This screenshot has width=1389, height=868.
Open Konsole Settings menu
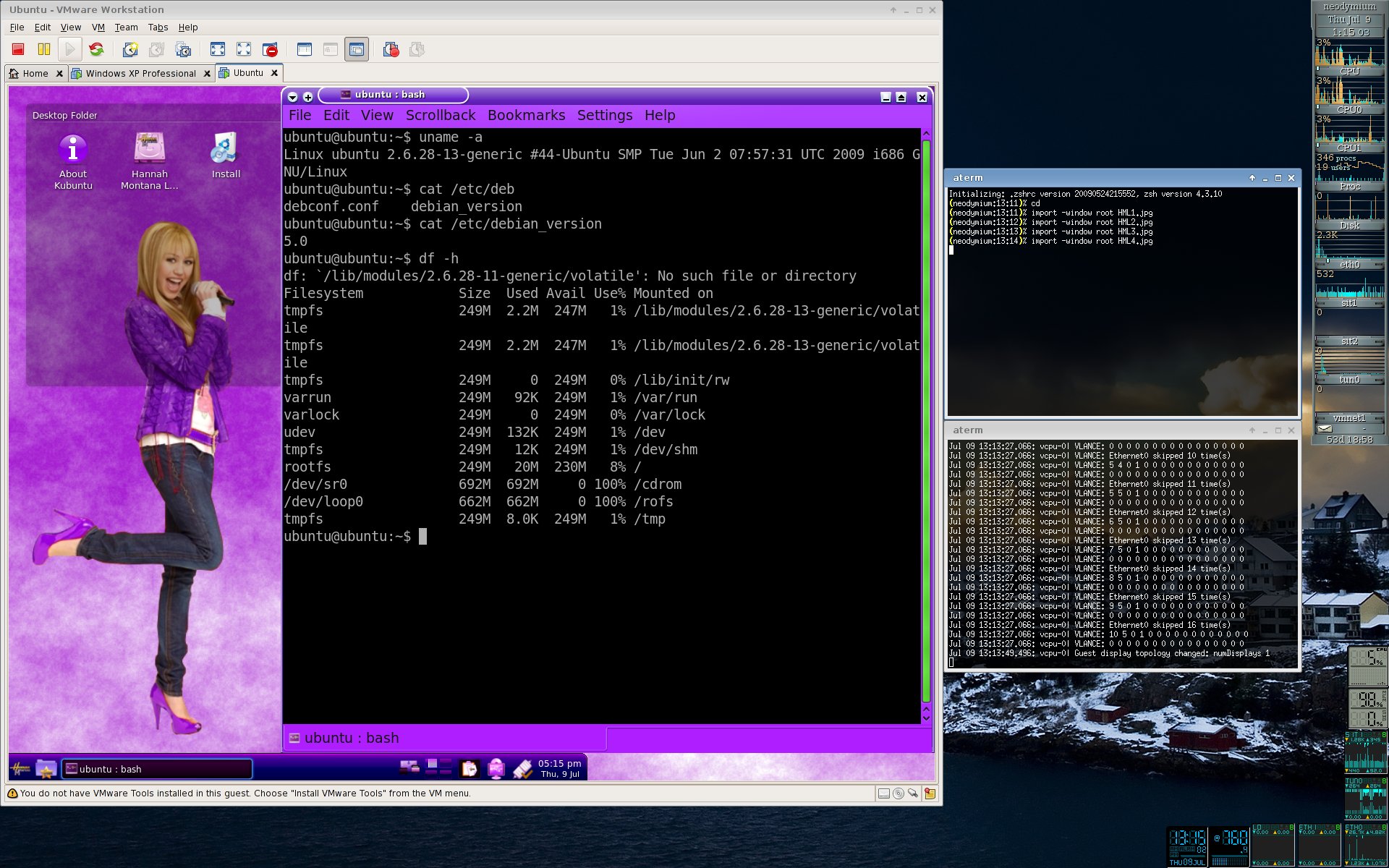pyautogui.click(x=605, y=115)
